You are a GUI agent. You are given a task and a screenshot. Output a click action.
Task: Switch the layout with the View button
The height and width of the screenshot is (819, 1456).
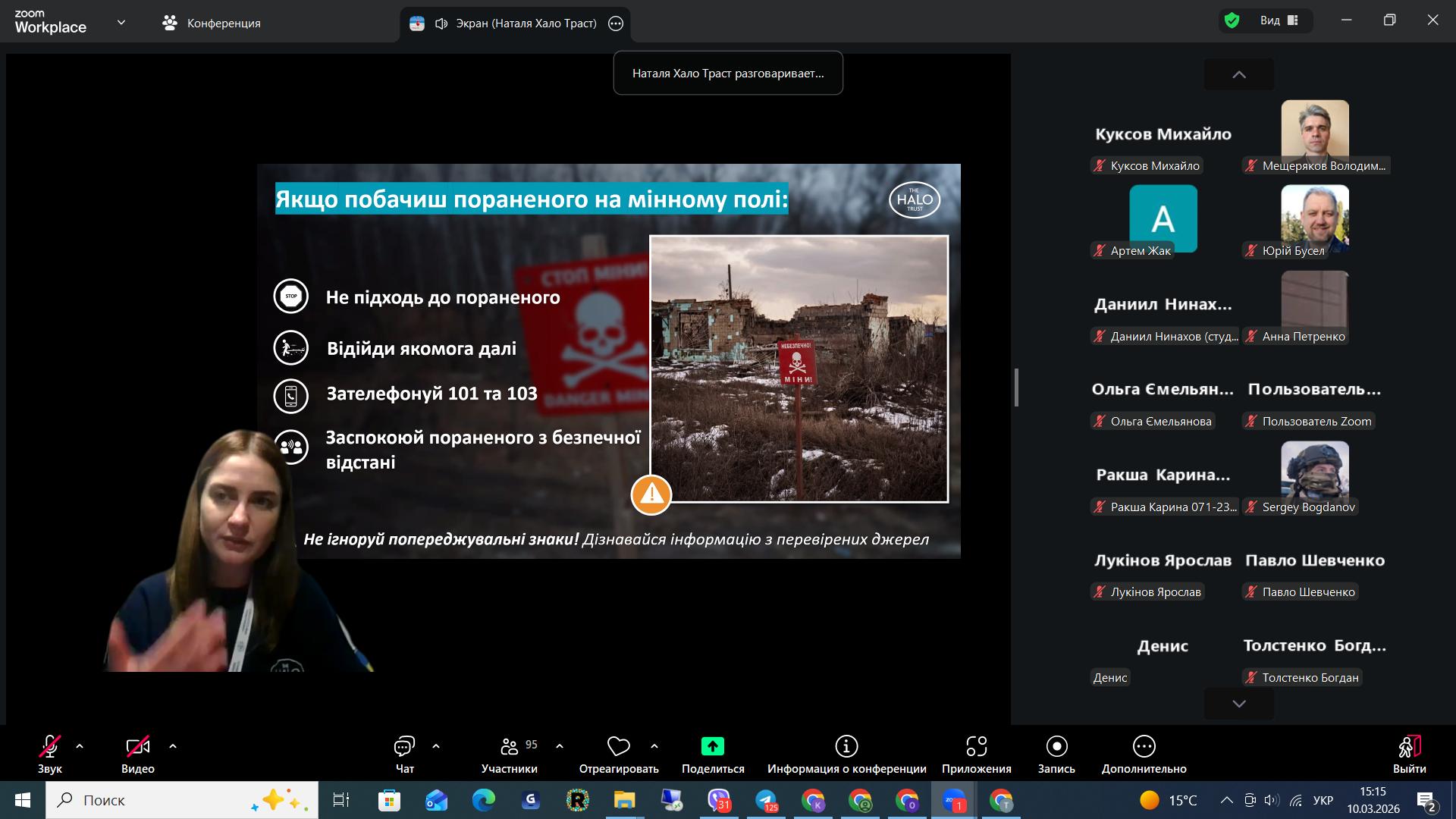point(1279,21)
